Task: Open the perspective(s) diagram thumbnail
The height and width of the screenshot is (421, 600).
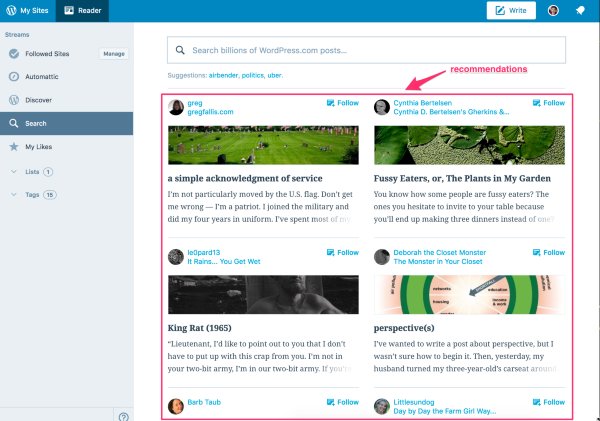Action: point(469,295)
